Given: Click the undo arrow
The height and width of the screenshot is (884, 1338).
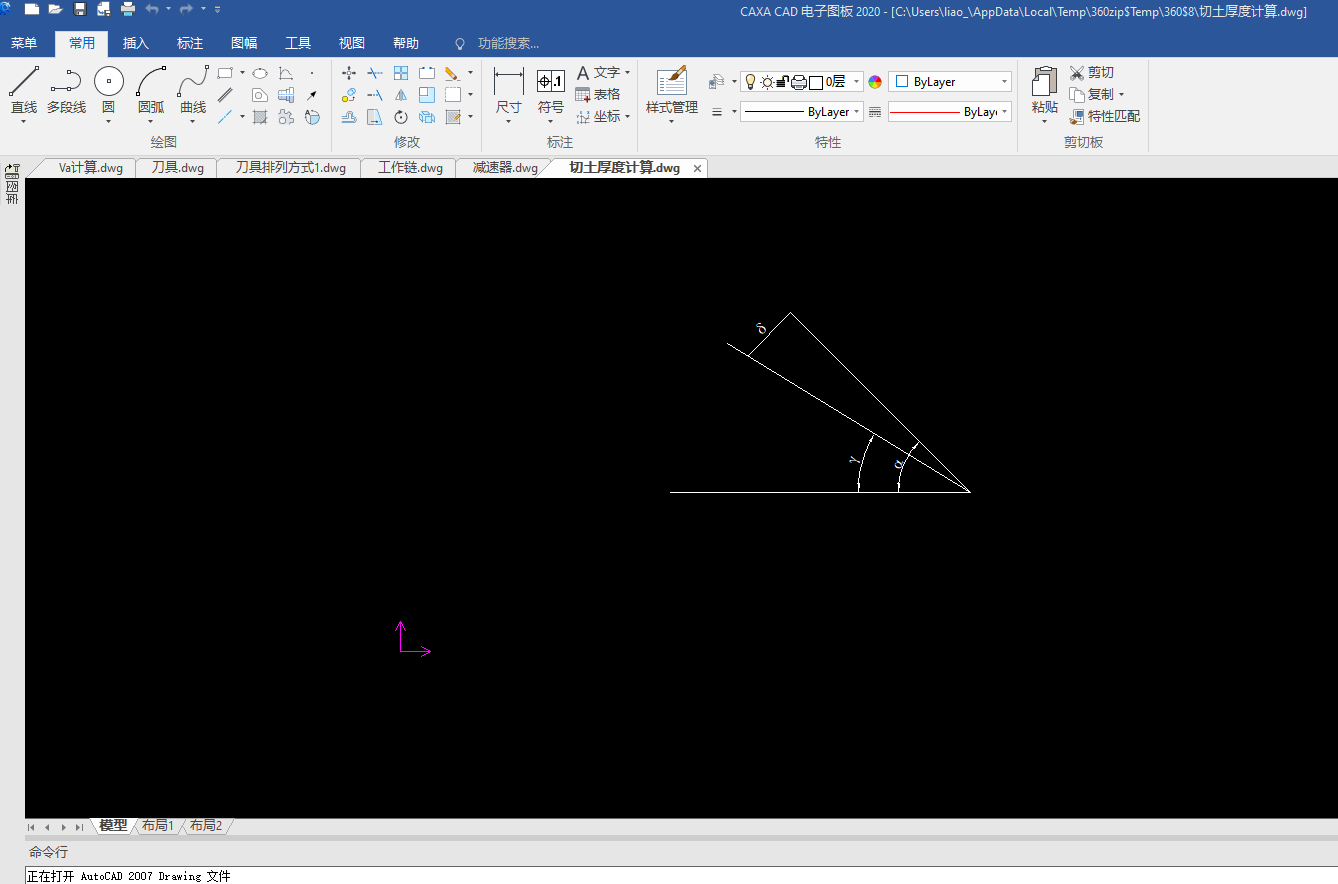Looking at the screenshot, I should [152, 9].
